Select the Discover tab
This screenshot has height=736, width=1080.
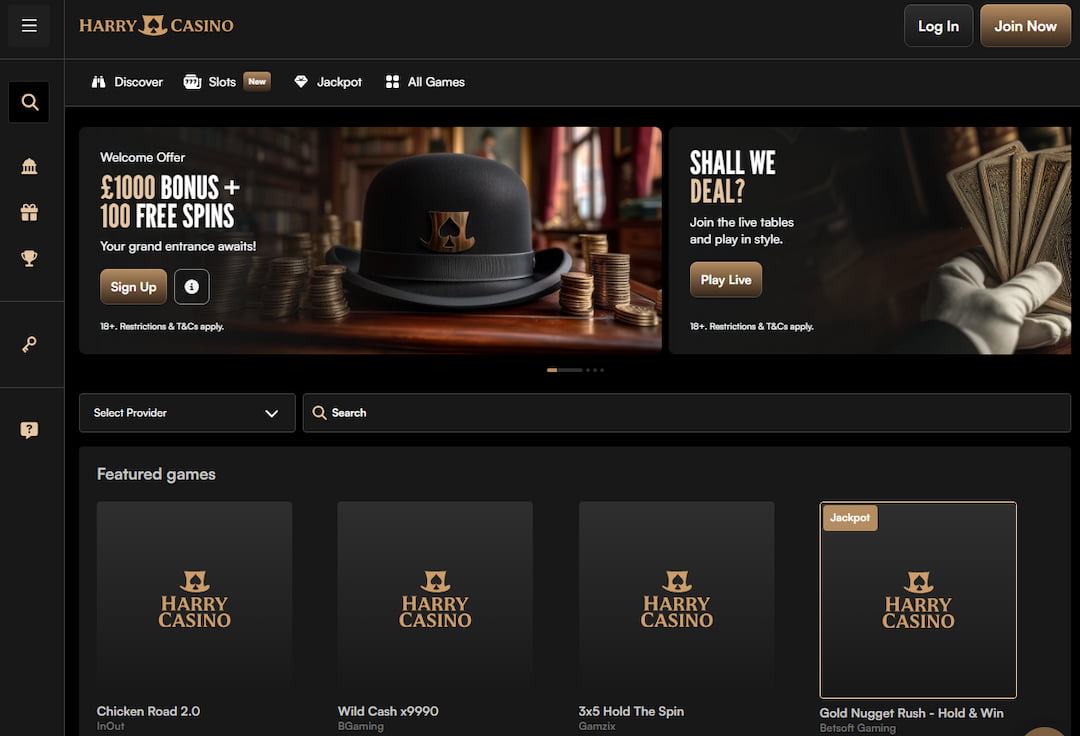[x=127, y=82]
